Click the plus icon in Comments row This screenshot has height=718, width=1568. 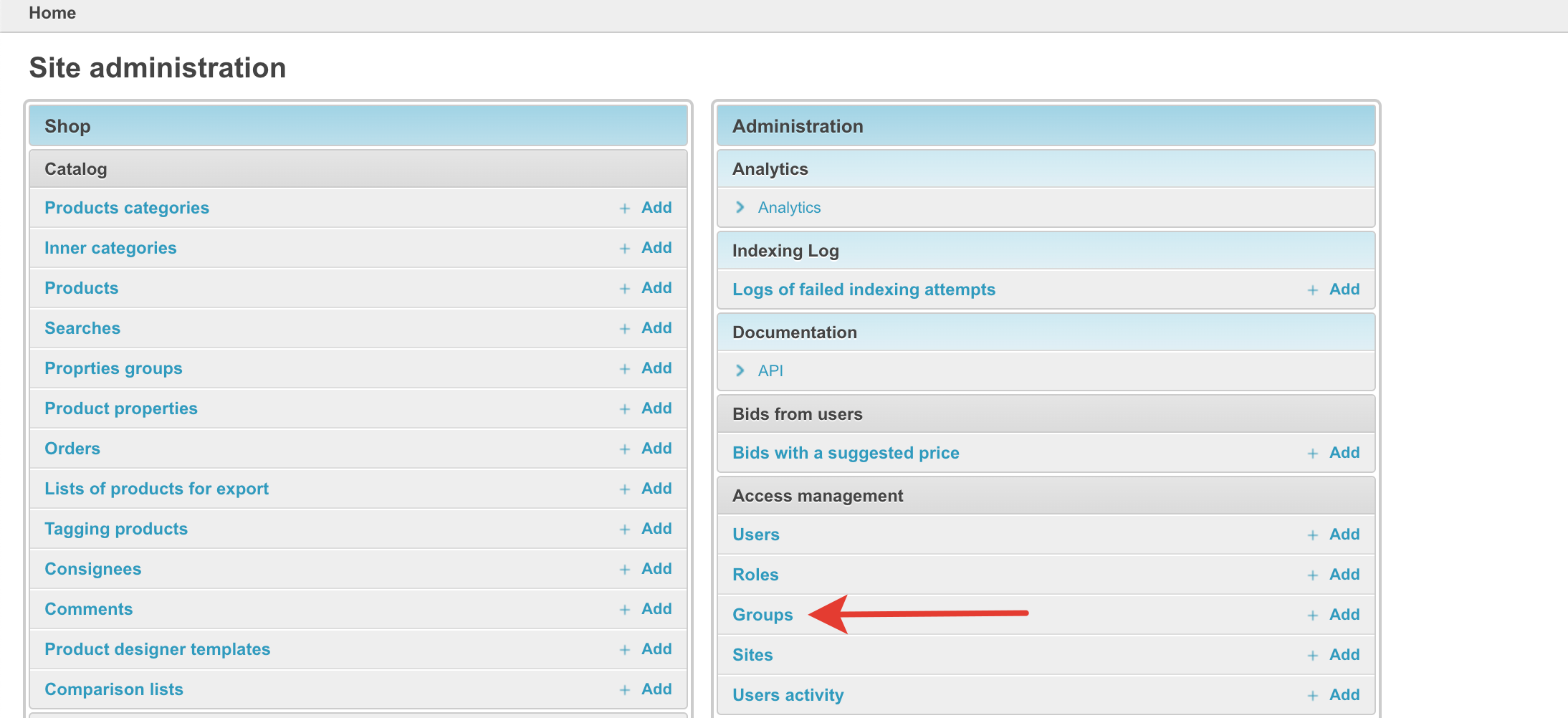pos(625,610)
